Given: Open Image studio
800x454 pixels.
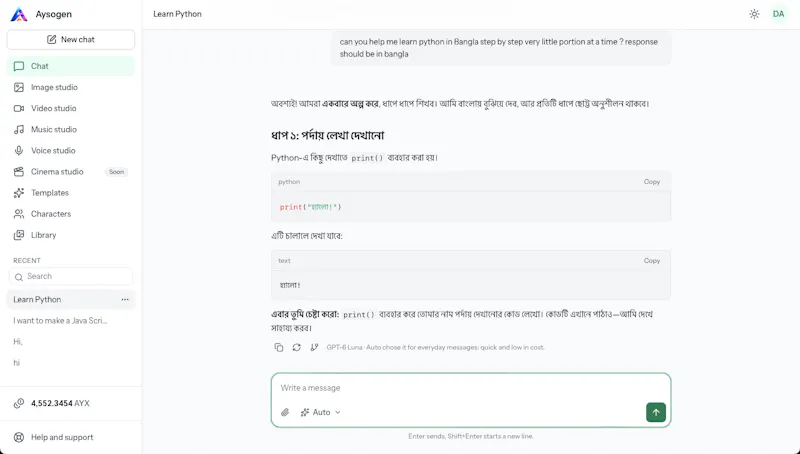Looking at the screenshot, I should (x=71, y=87).
